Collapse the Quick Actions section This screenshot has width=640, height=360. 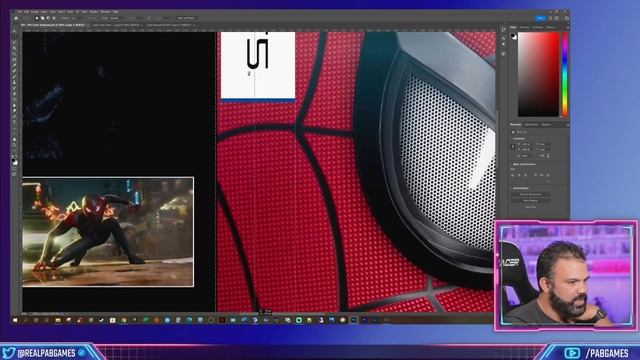click(x=520, y=188)
